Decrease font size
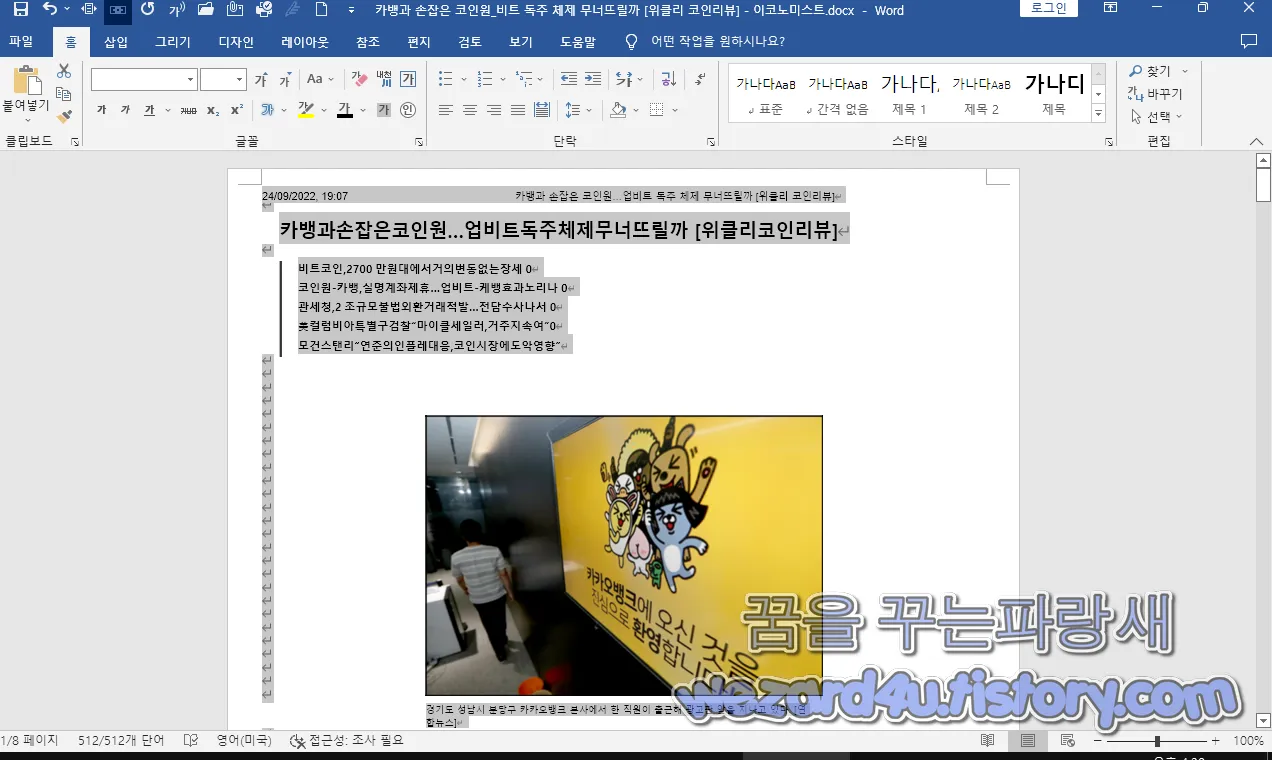The height and width of the screenshot is (760, 1272). click(x=285, y=79)
